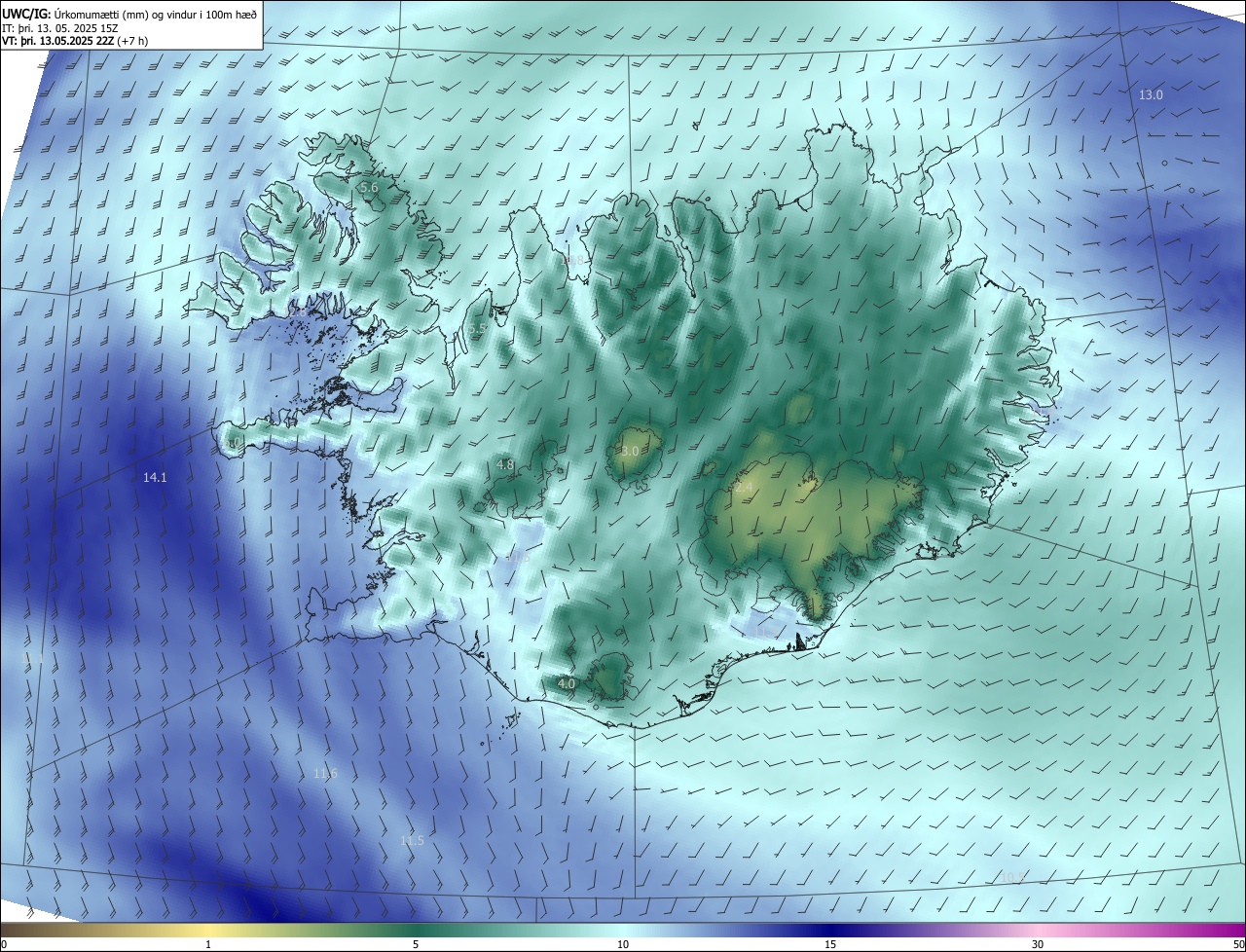This screenshot has height=952, width=1246.
Task: Select the 'VT: þri. 13.05.2025 22Z (+7 h)' line
Action: (x=75, y=42)
